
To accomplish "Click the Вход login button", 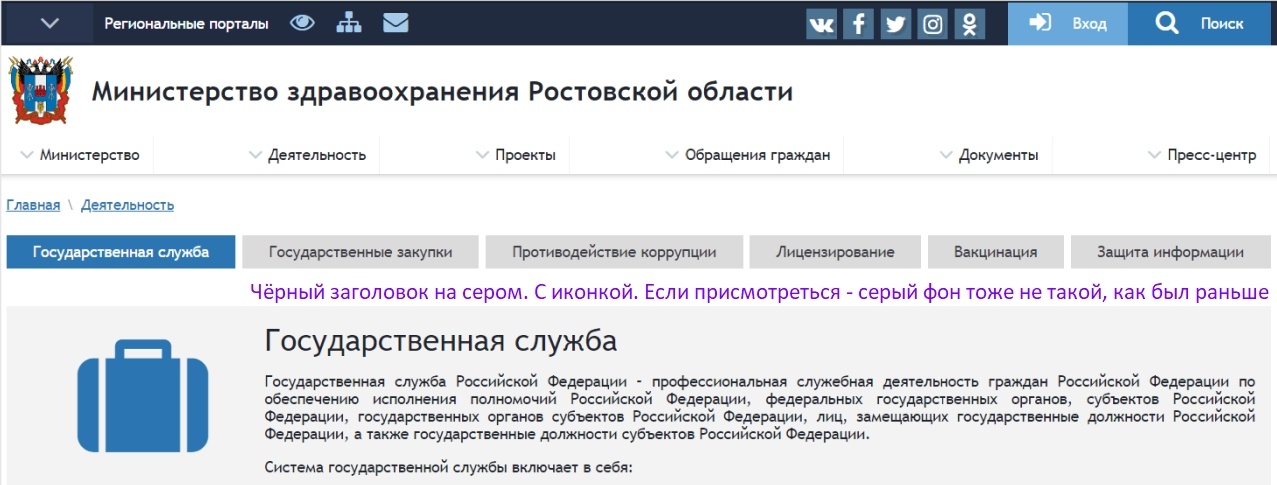I will coord(1067,23).
